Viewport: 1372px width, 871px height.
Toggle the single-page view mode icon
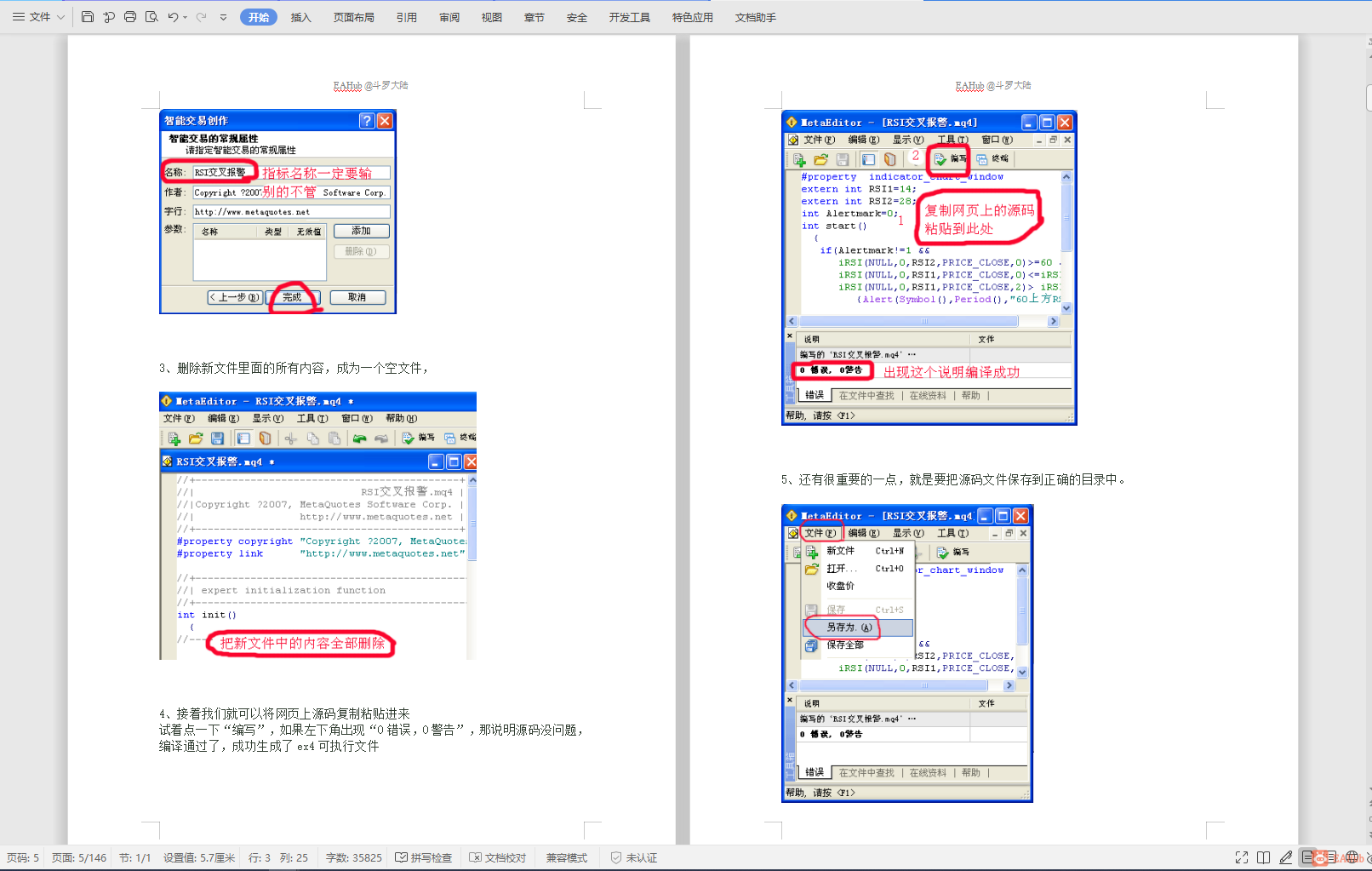tap(1307, 857)
